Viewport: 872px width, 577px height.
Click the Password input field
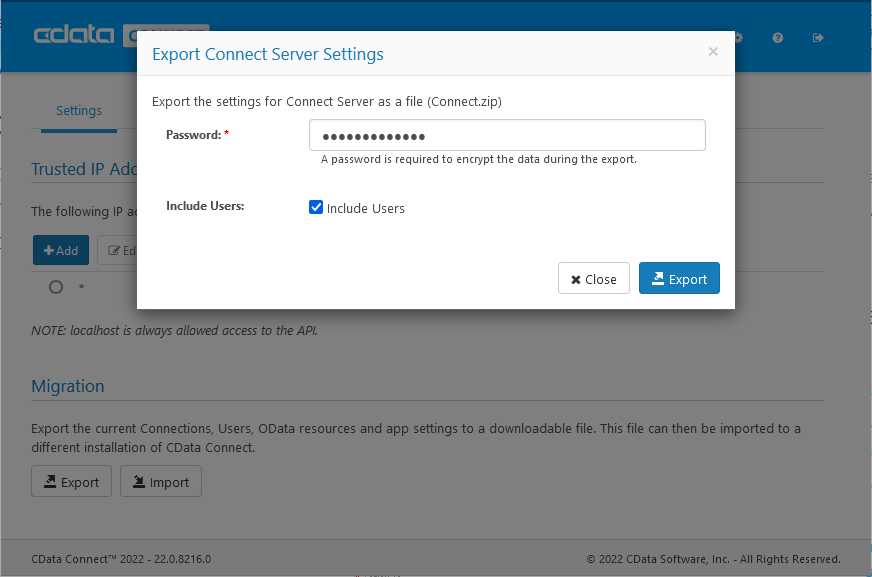tap(506, 134)
